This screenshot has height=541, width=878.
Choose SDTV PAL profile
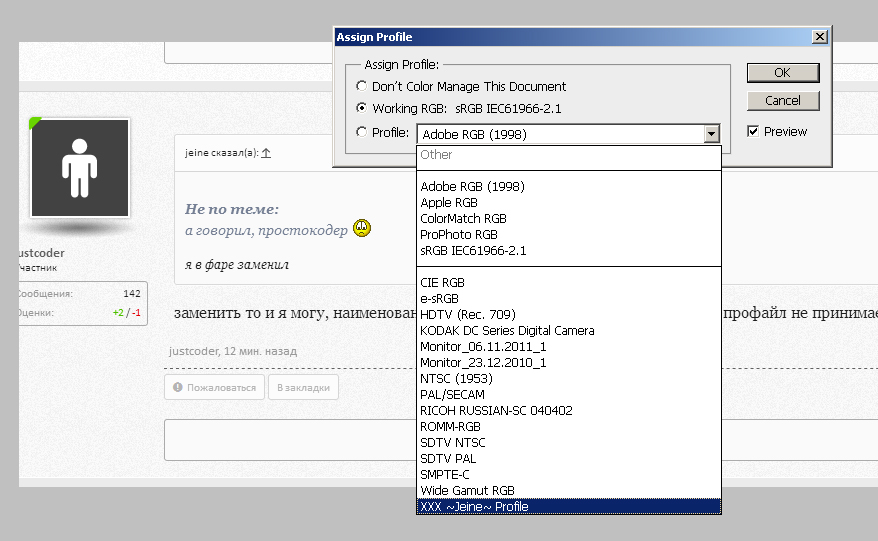[x=568, y=459]
